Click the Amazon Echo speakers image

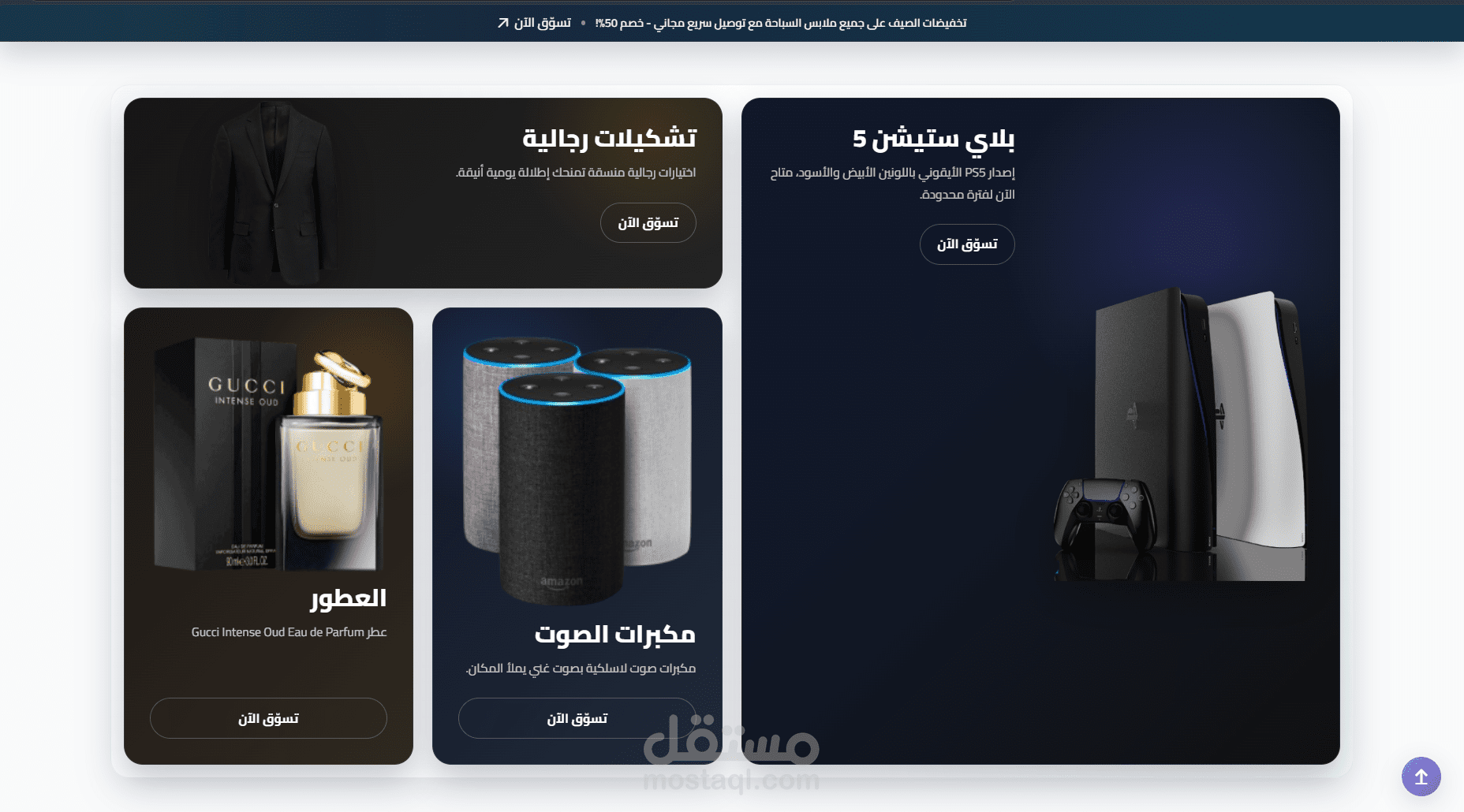[577, 469]
